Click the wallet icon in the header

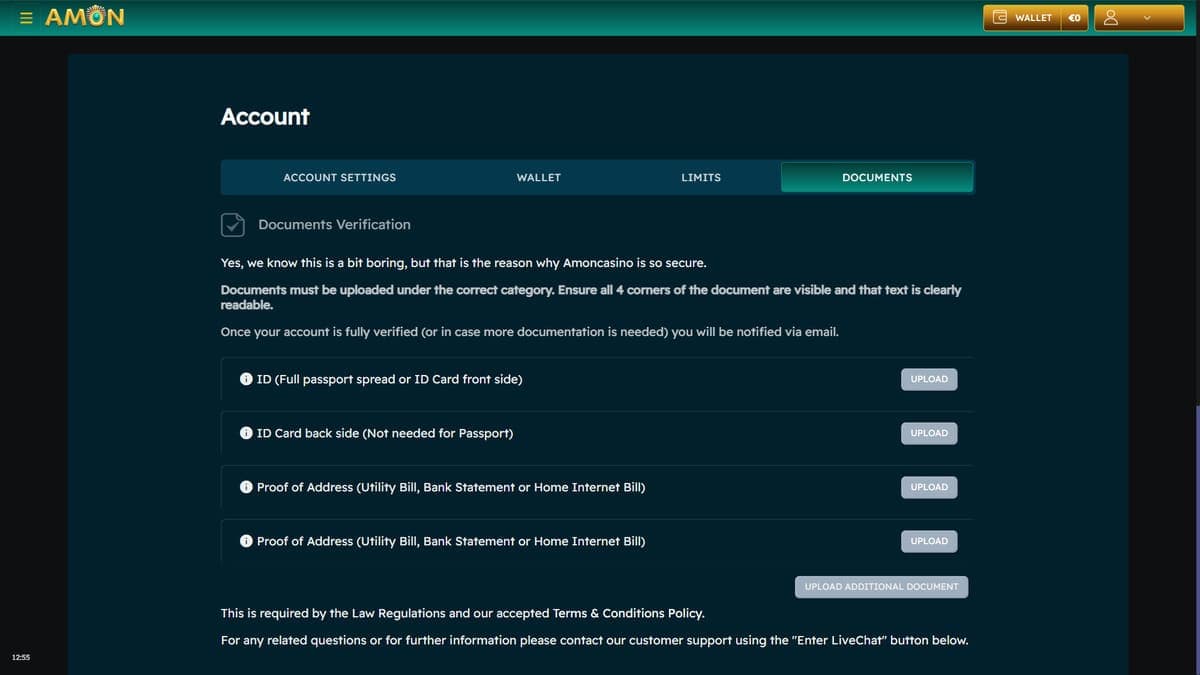(999, 17)
